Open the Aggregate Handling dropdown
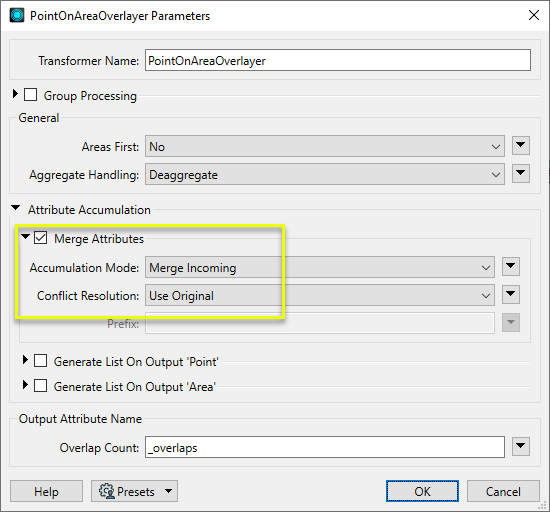Image resolution: width=550 pixels, height=512 pixels. point(325,174)
